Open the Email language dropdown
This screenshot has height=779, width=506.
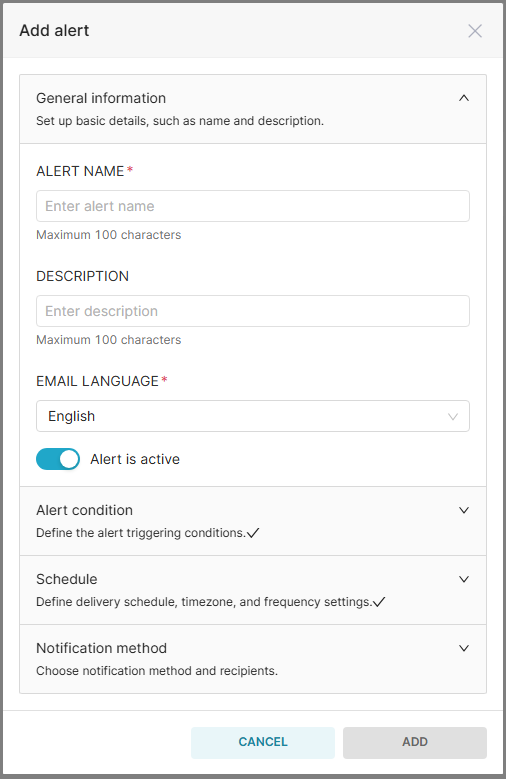[253, 416]
